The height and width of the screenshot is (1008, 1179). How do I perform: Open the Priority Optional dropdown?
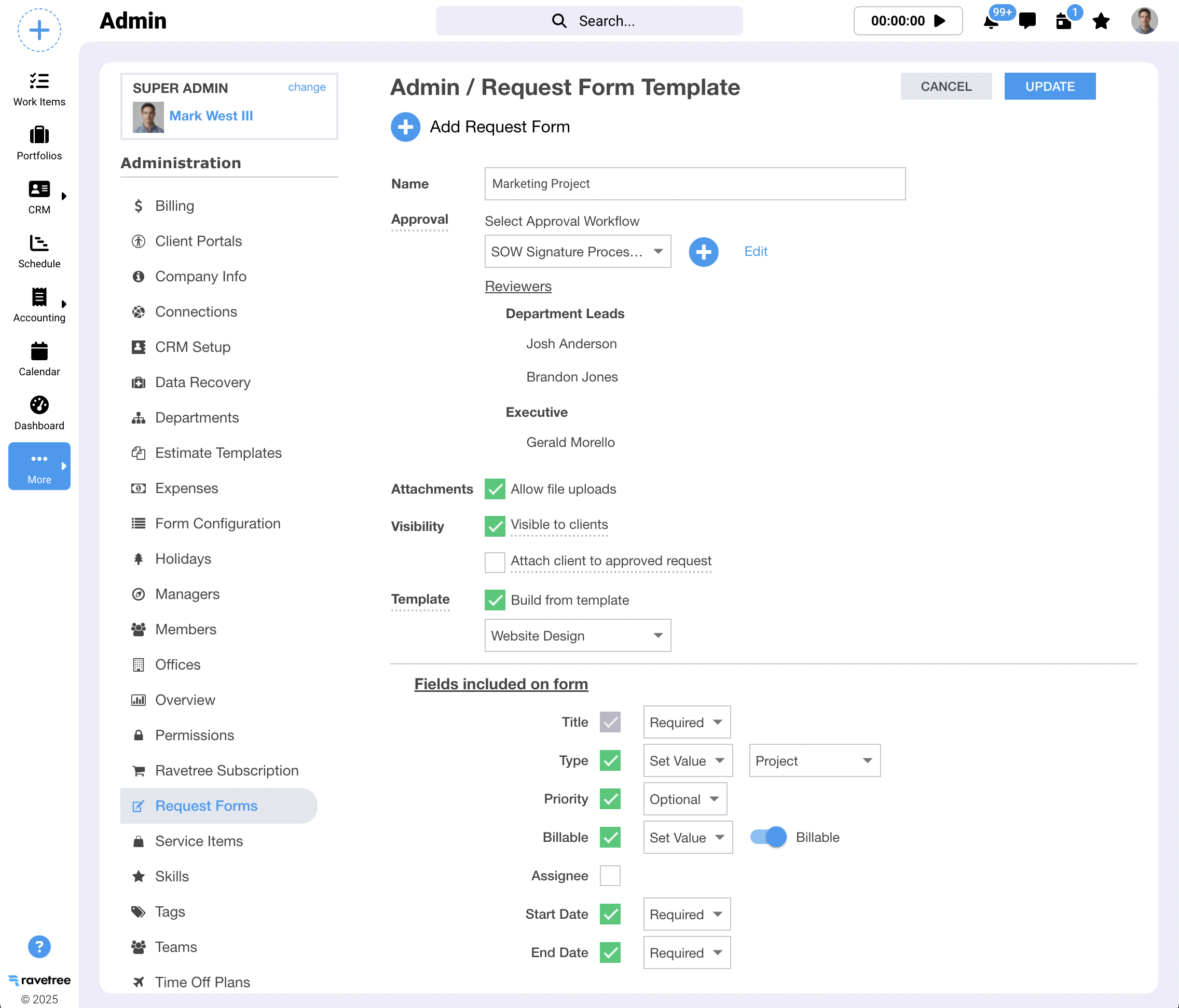pos(684,799)
